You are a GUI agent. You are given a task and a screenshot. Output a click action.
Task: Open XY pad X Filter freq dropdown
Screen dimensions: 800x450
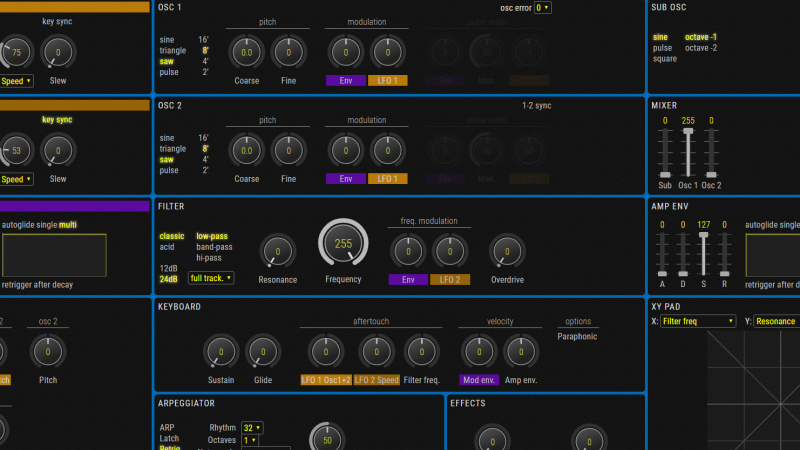[x=698, y=321]
